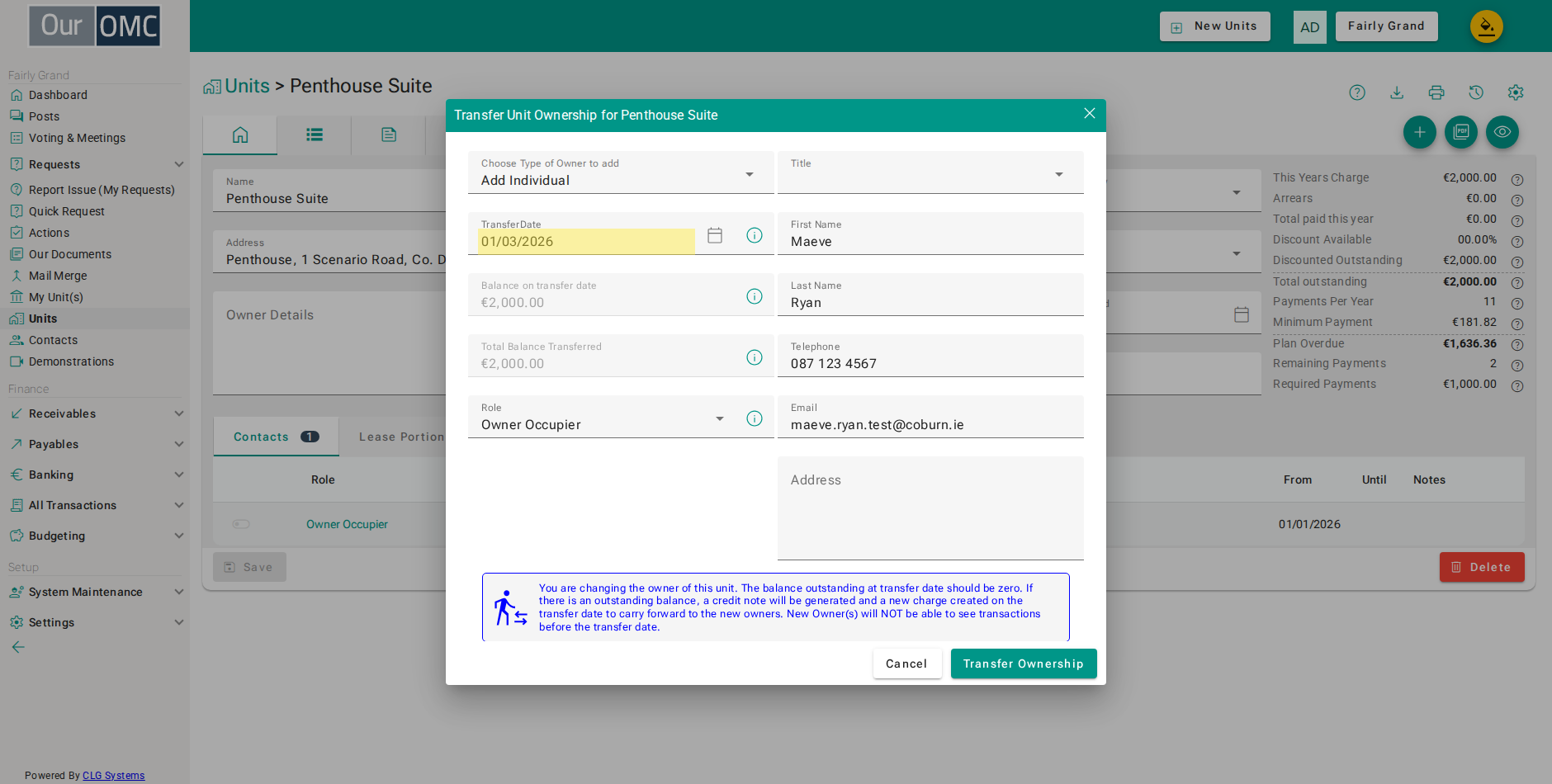This screenshot has height=784, width=1552.
Task: Close the Transfer Unit Ownership dialog
Action: coord(1090,114)
